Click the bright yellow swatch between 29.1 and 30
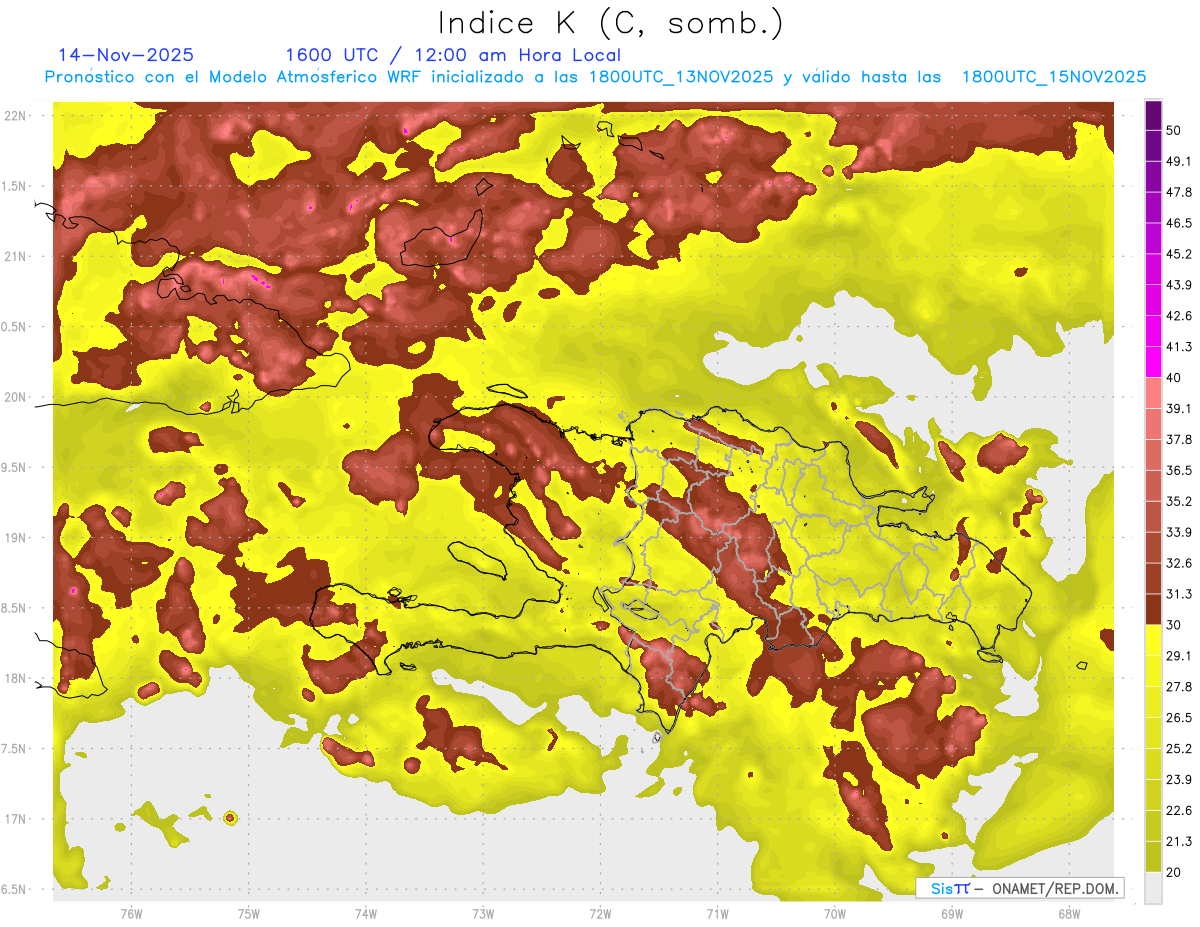The height and width of the screenshot is (927, 1200). [1153, 640]
